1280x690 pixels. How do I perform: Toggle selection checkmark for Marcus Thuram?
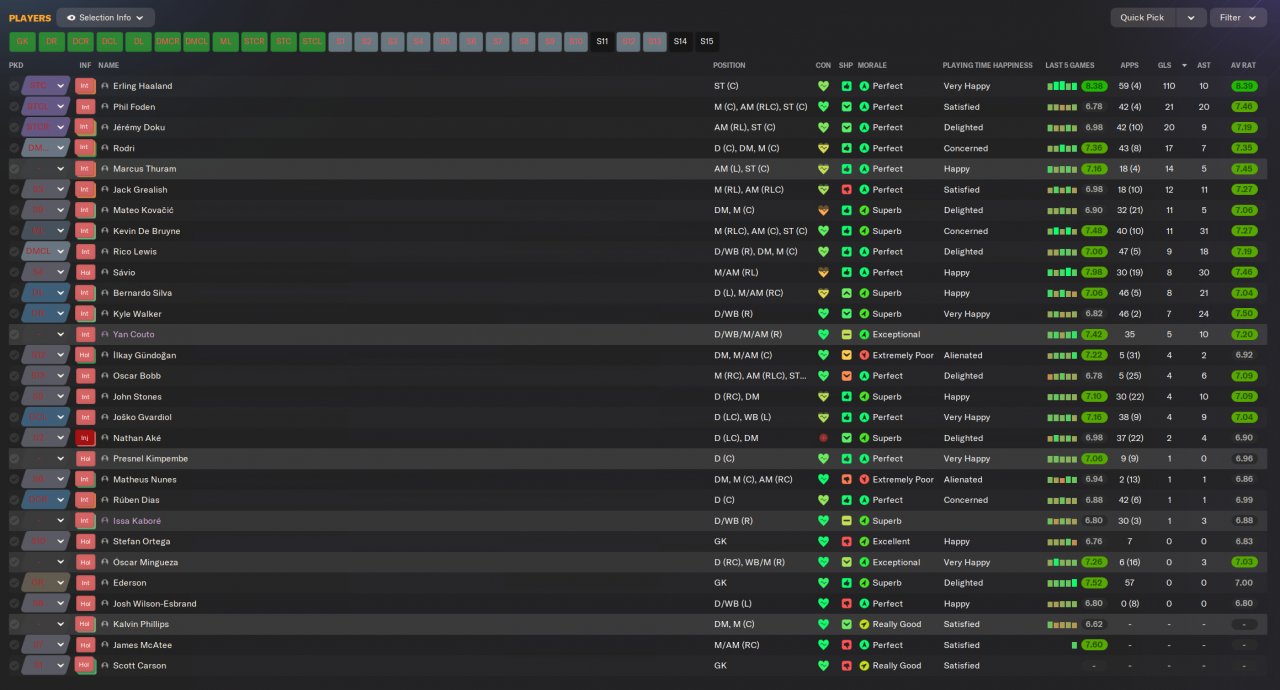14,169
